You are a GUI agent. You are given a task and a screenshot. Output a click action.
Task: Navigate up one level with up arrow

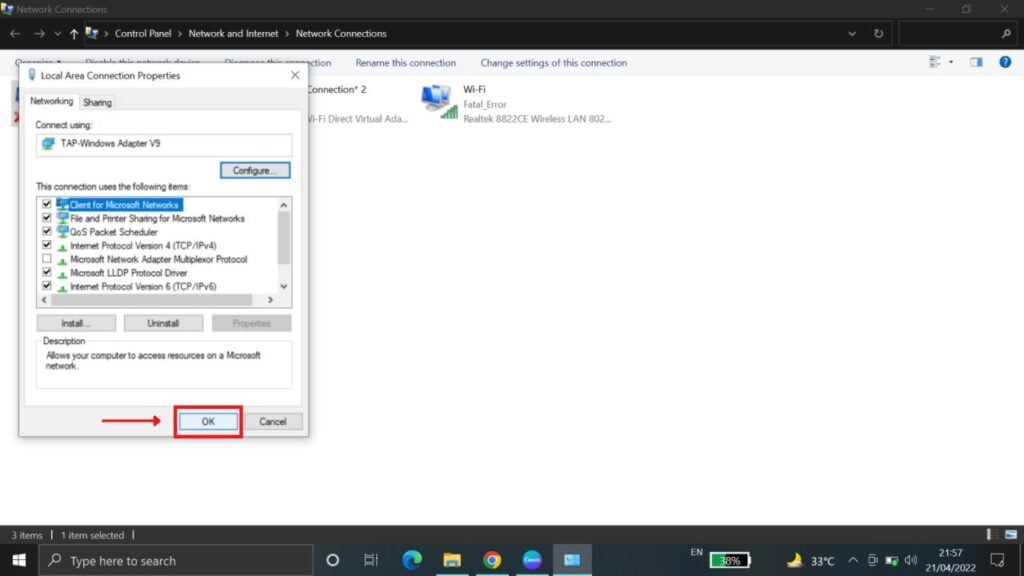click(x=74, y=33)
